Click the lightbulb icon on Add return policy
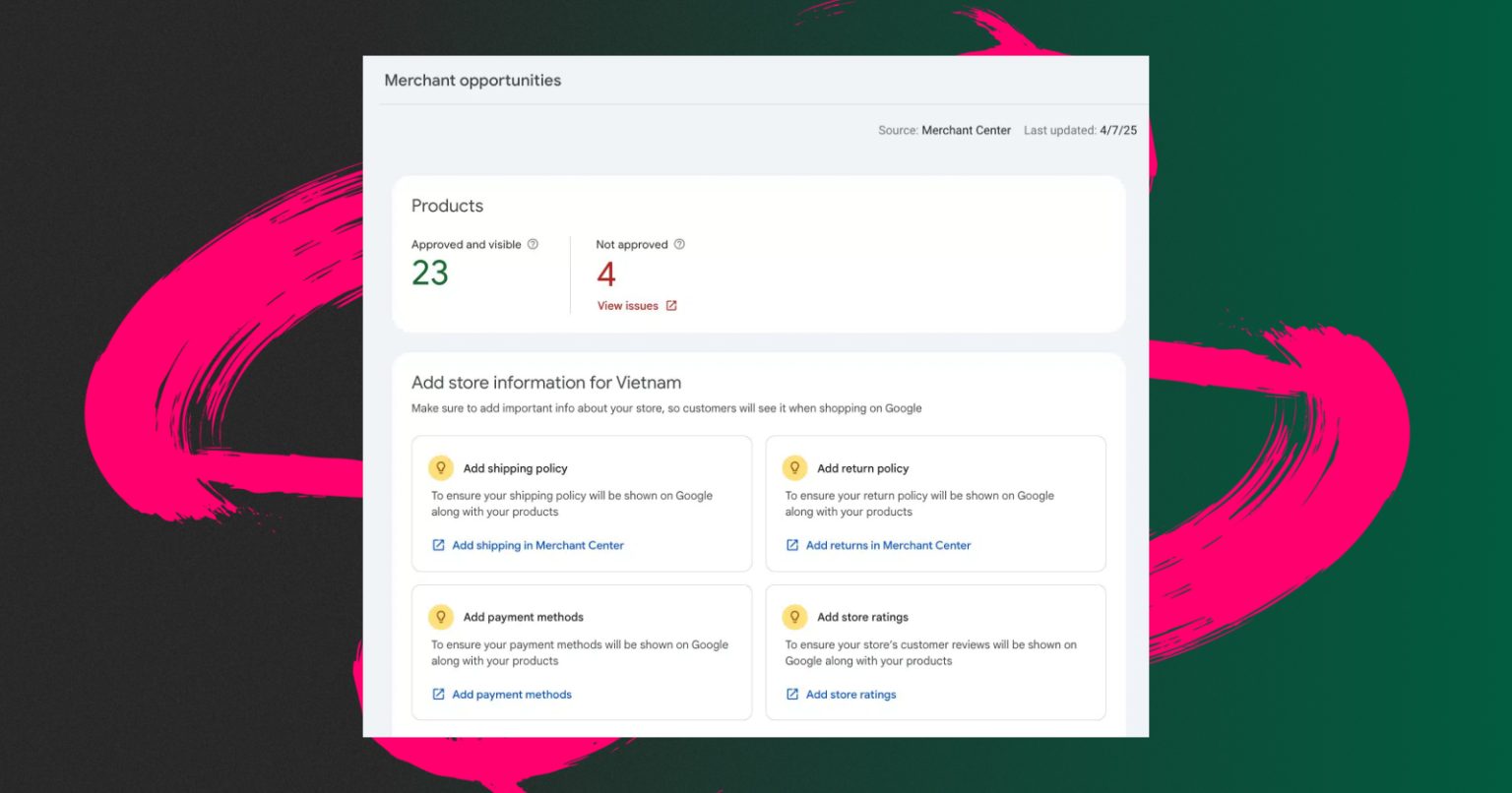The width and height of the screenshot is (1512, 793). 794,468
